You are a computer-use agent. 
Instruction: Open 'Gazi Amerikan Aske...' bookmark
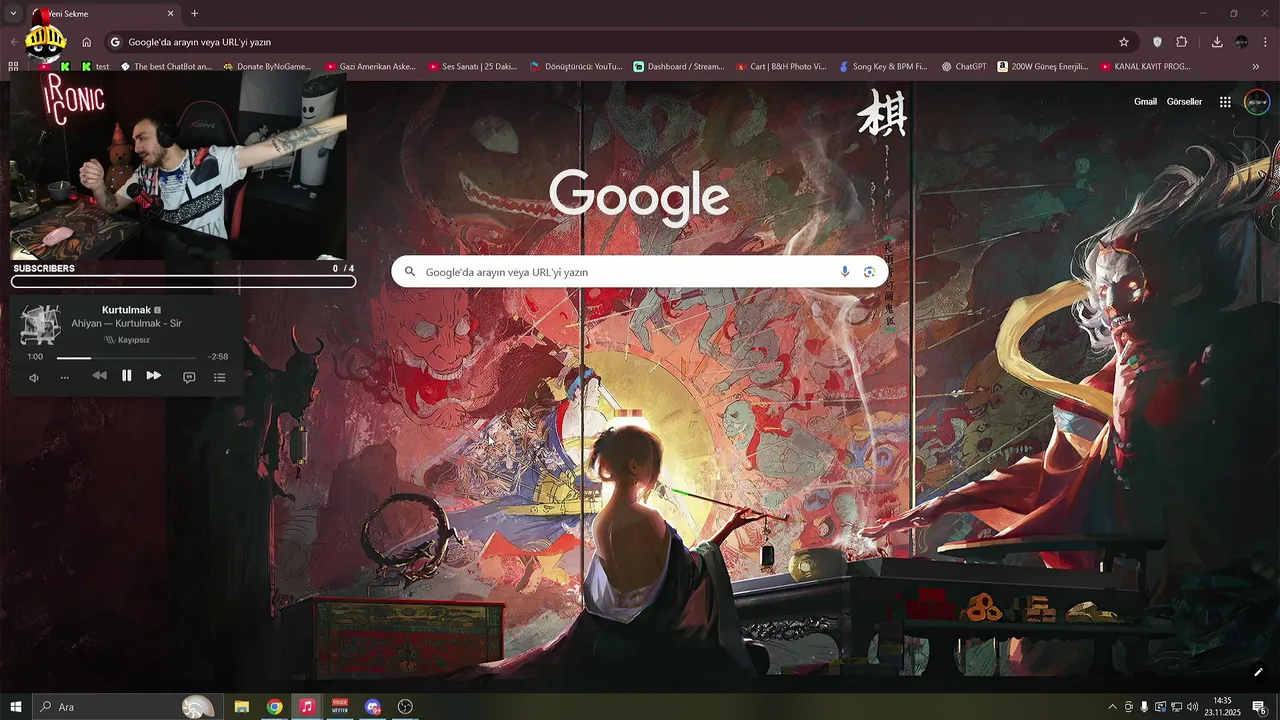(x=371, y=67)
